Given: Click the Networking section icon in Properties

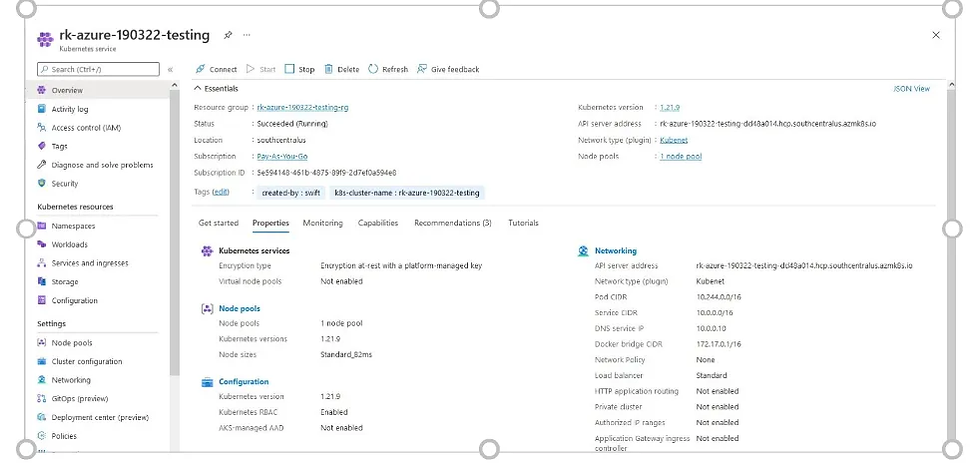Looking at the screenshot, I should (x=583, y=251).
